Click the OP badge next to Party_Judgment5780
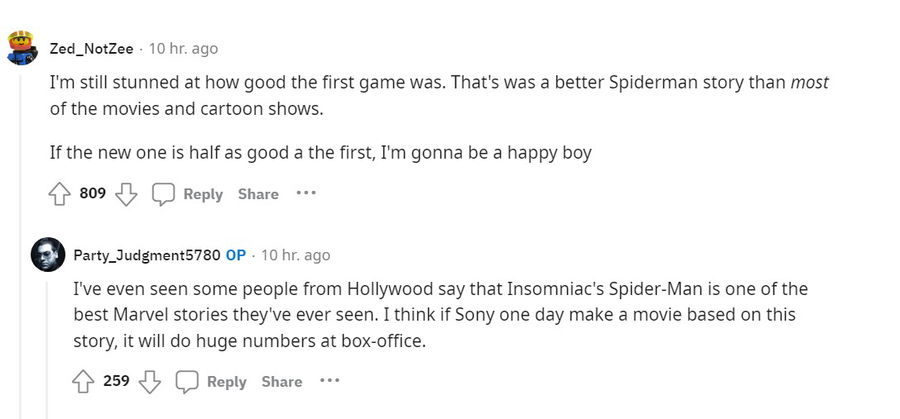Screen dimensions: 900x419 point(235,255)
